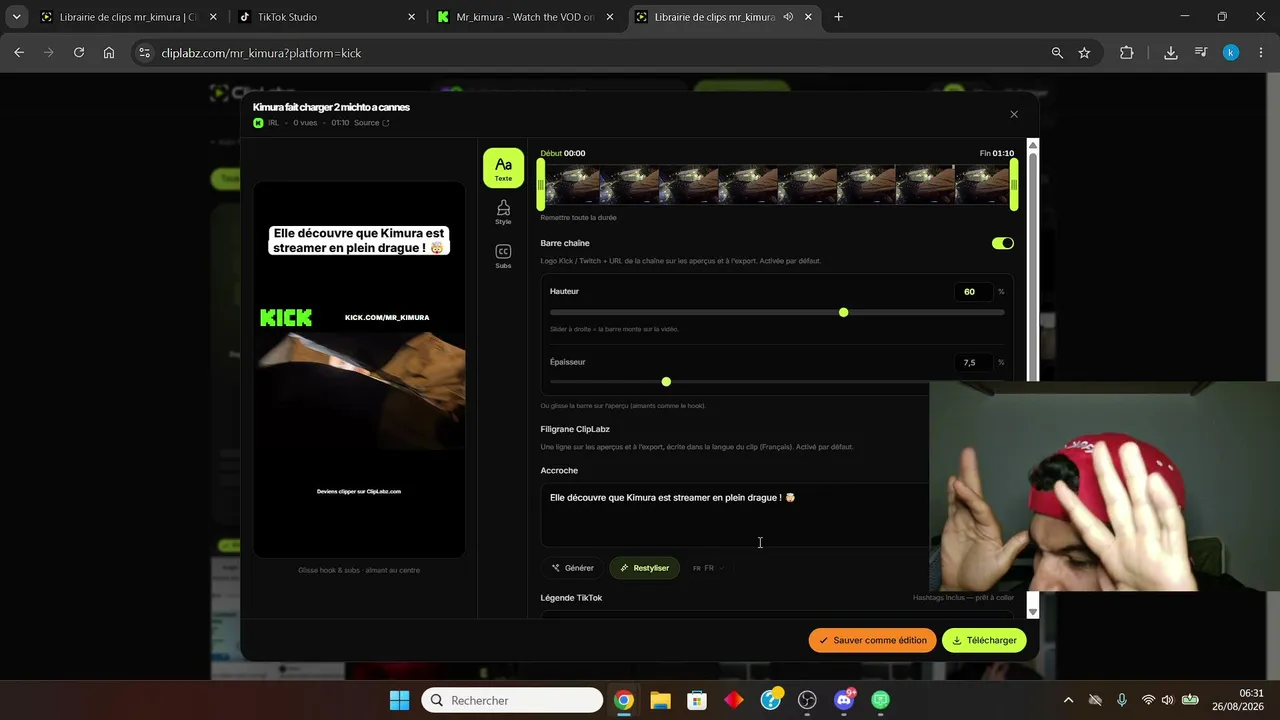Click the watermark line on the preview
Image resolution: width=1280 pixels, height=720 pixels.
click(359, 492)
